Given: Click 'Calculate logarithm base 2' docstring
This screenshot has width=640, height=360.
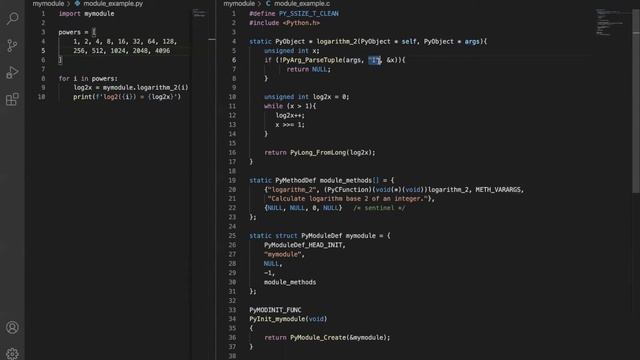Looking at the screenshot, I should pyautogui.click(x=348, y=199).
